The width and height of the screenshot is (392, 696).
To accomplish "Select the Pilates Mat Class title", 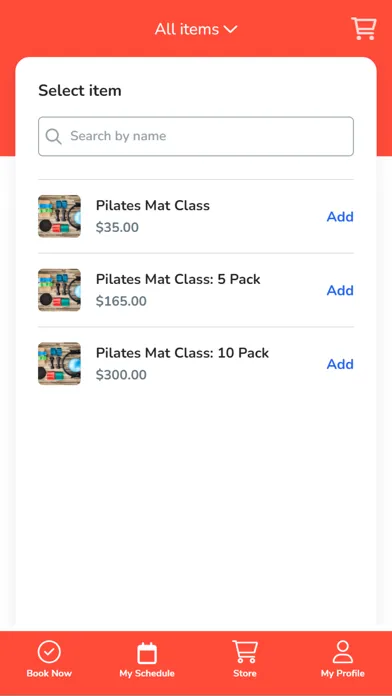I will [x=153, y=206].
